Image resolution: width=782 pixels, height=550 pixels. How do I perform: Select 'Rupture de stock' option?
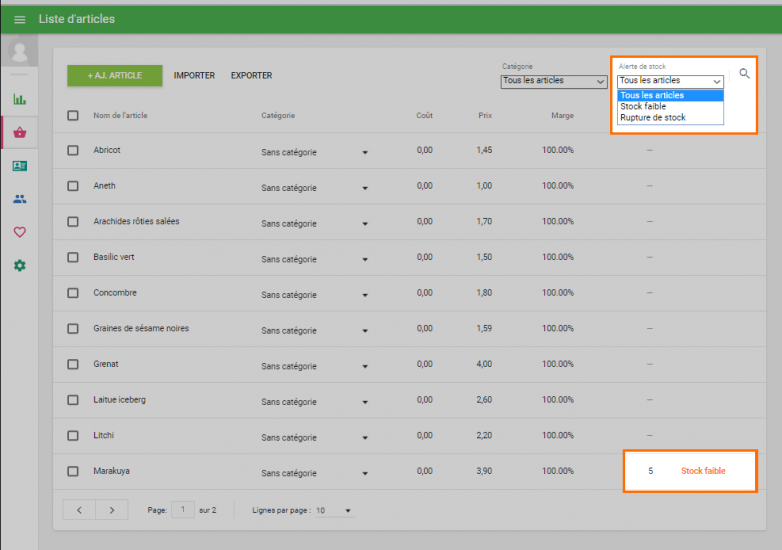pyautogui.click(x=652, y=117)
